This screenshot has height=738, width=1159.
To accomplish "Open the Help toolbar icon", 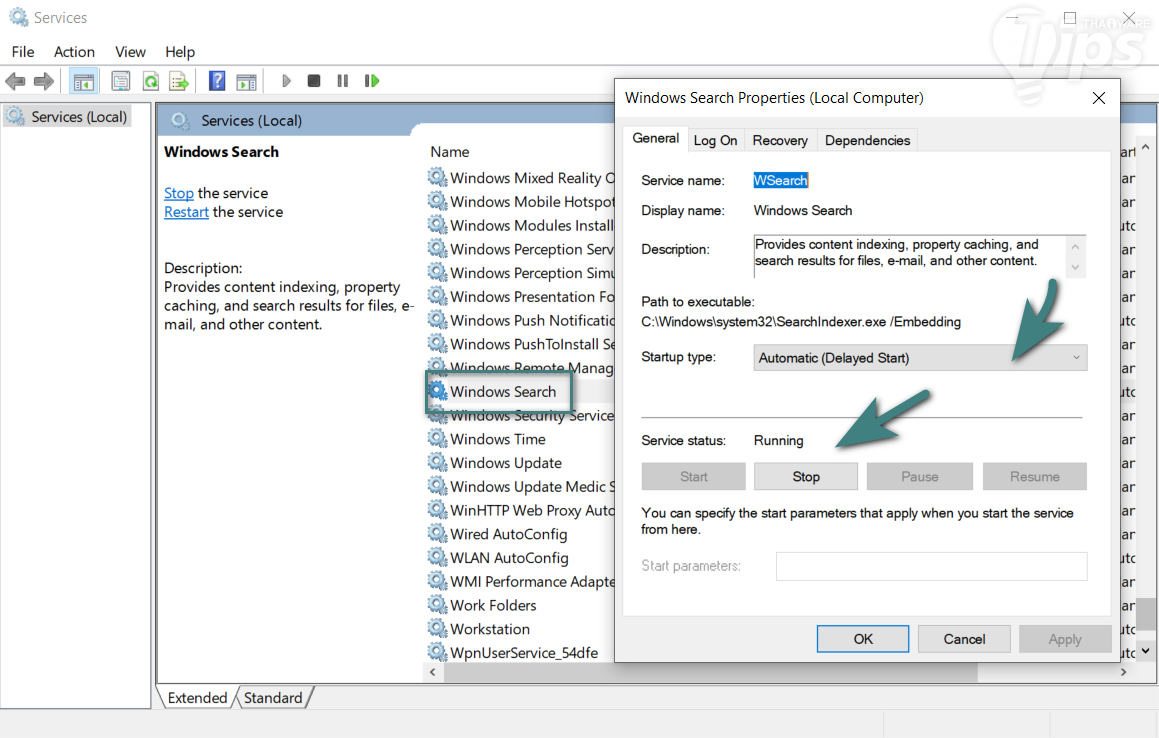I will [217, 81].
